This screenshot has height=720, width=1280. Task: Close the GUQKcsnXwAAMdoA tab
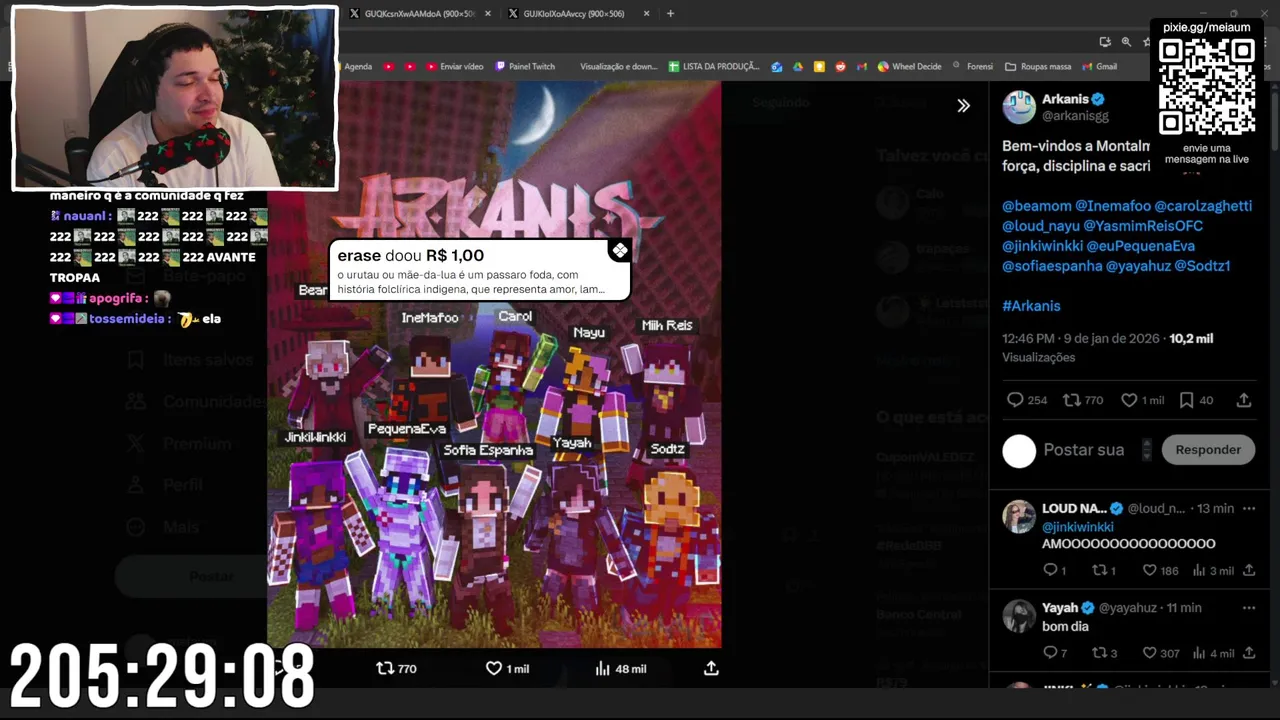(x=488, y=13)
